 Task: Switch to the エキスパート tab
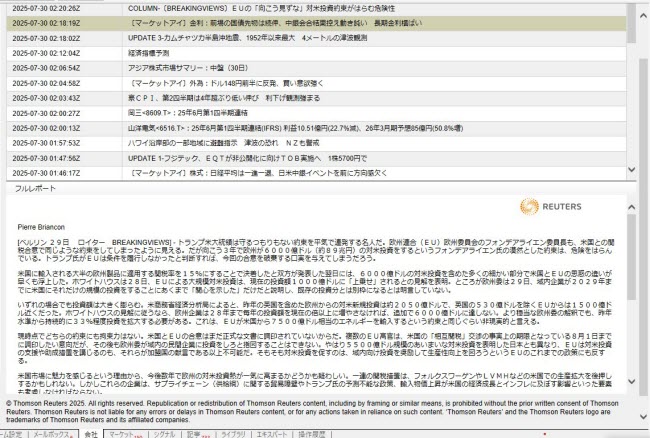click(x=272, y=434)
